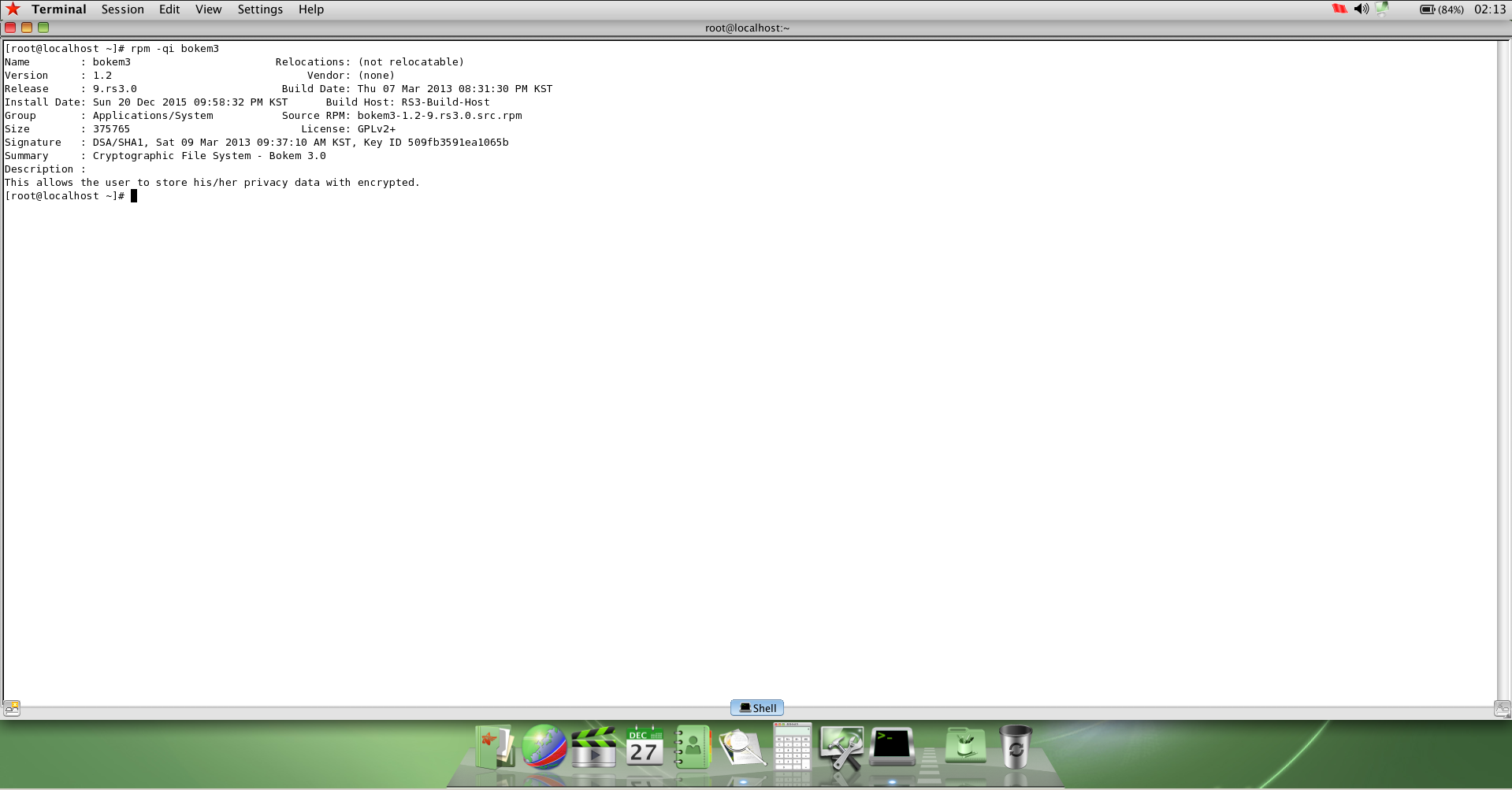Click the "GPLv2+" license value
The image size is (1512, 790).
coord(377,129)
